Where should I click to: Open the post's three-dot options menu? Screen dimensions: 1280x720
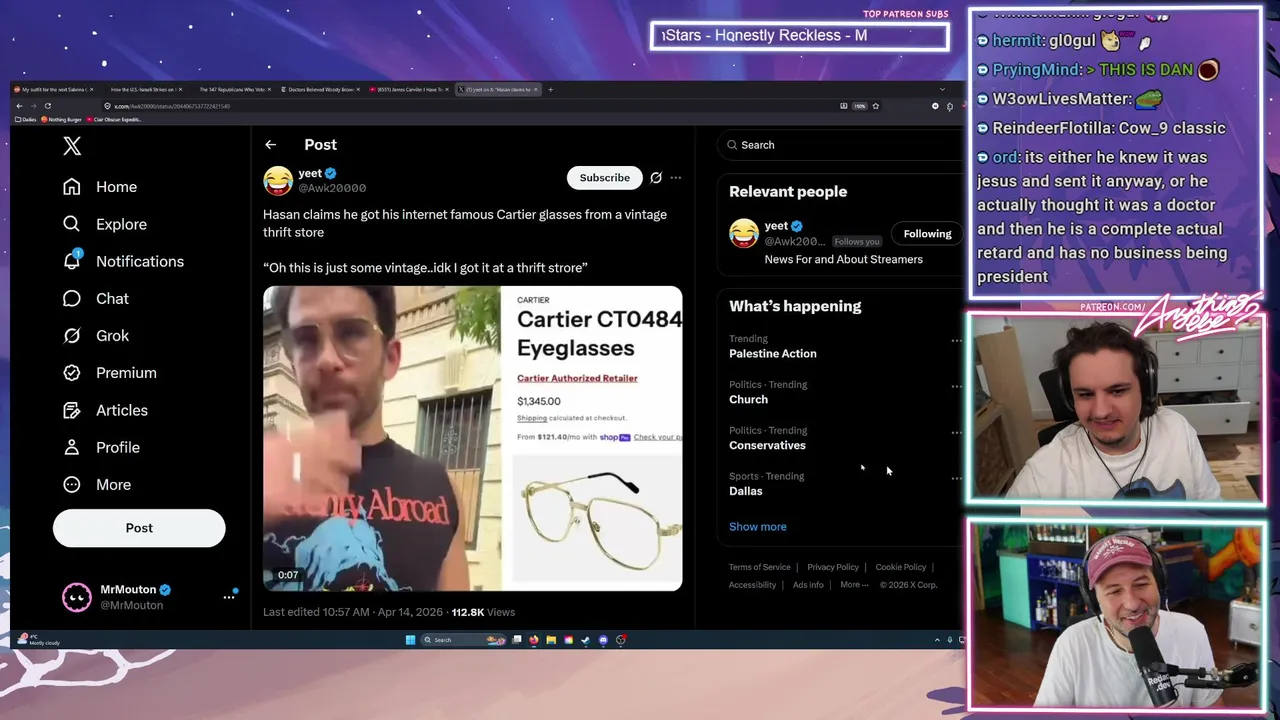pyautogui.click(x=676, y=178)
